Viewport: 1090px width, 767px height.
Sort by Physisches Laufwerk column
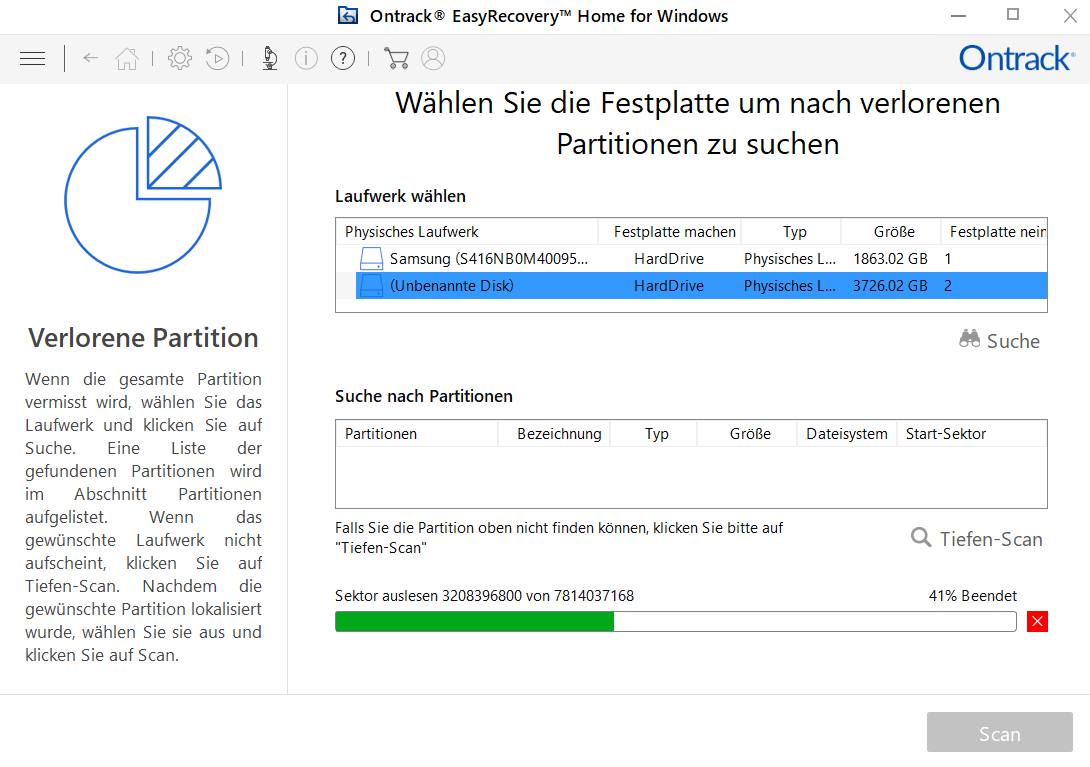[x=466, y=232]
